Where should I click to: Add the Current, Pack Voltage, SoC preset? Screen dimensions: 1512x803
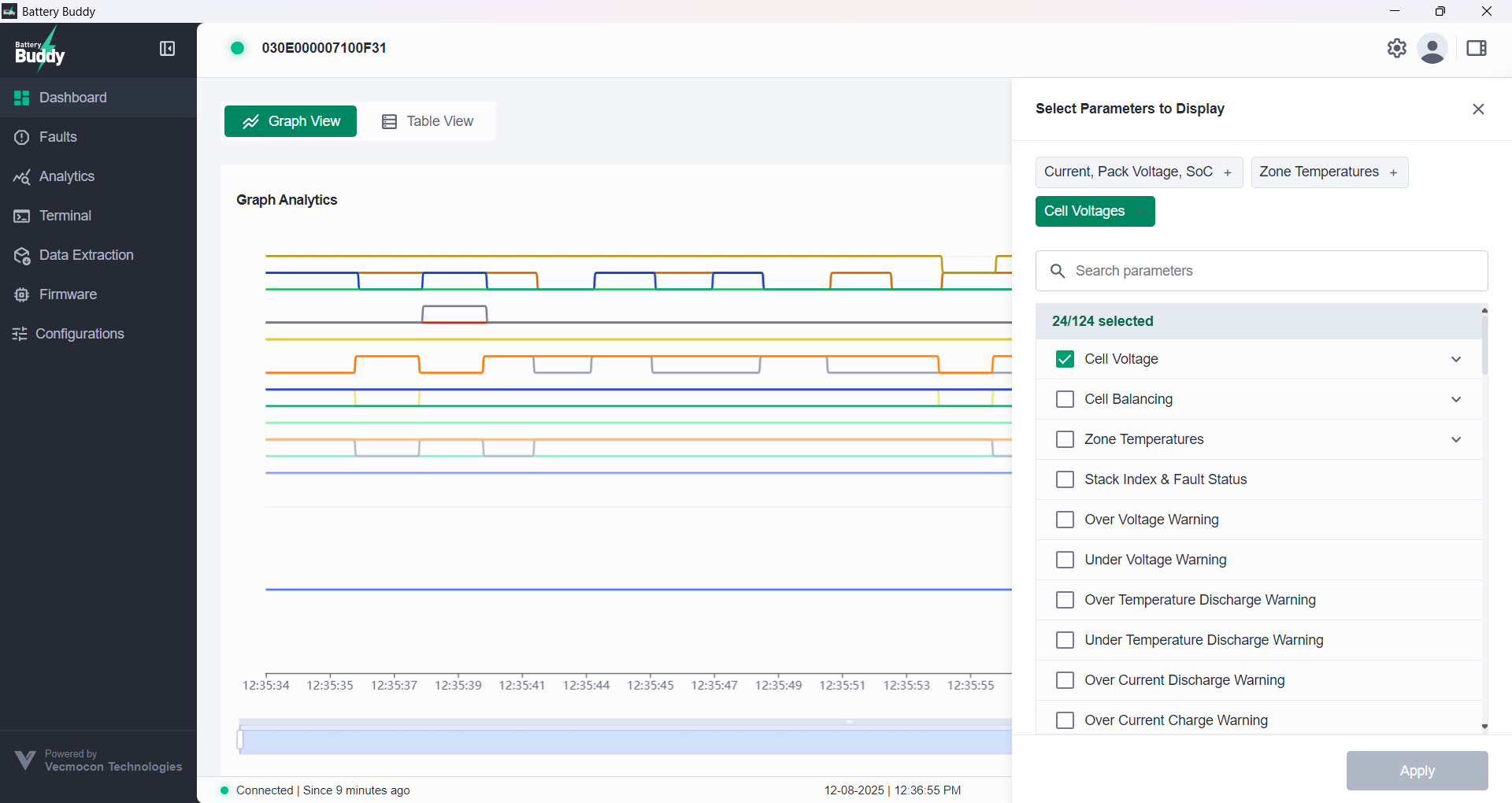1138,172
